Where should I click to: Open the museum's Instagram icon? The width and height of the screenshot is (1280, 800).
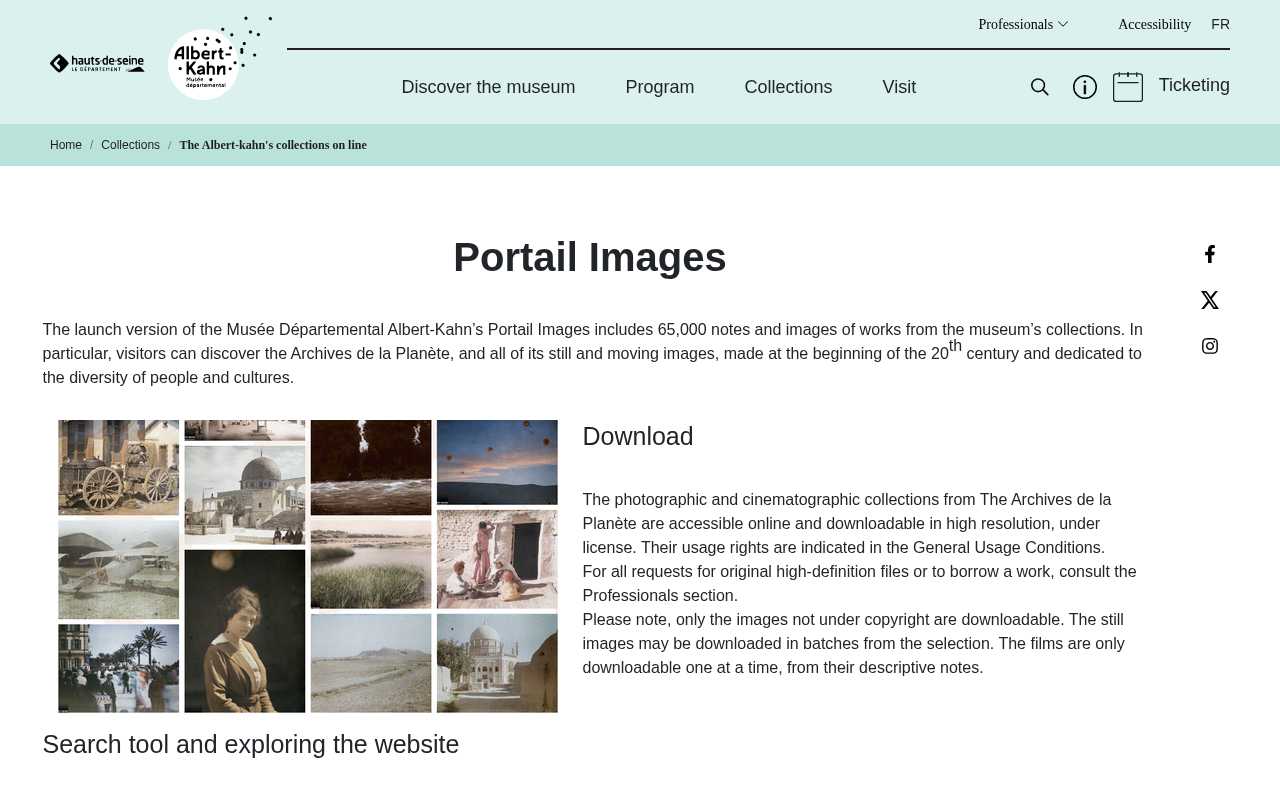1209,345
